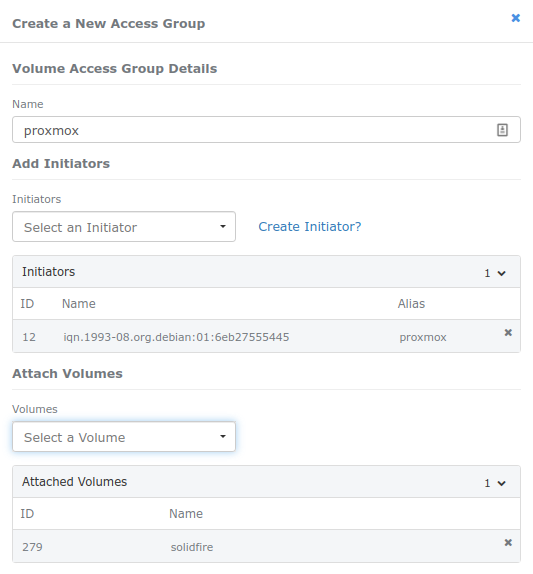Open the Select an Initiator dropdown
Viewport: 533px width, 574px height.
click(124, 227)
